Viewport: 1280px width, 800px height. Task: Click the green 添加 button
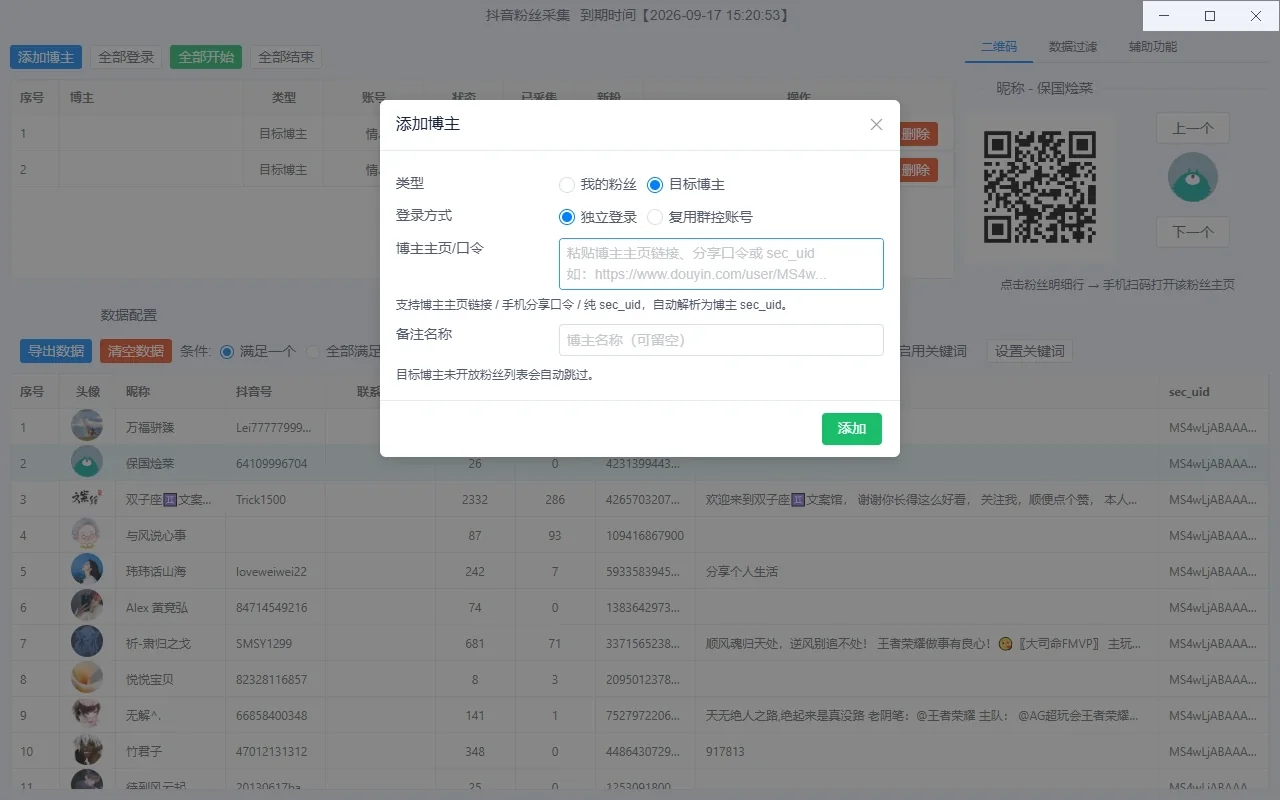click(852, 428)
